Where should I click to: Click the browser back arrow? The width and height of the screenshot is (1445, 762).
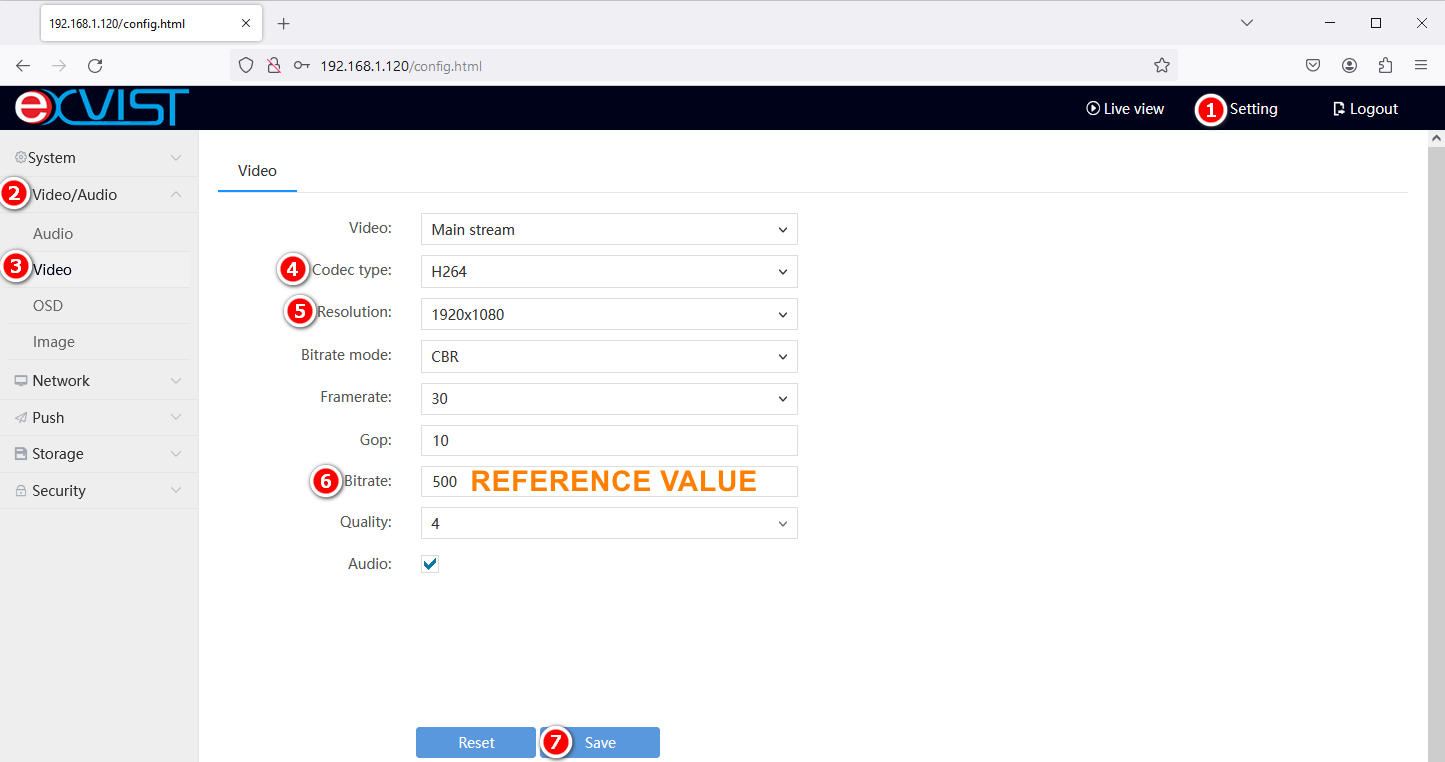pos(23,66)
